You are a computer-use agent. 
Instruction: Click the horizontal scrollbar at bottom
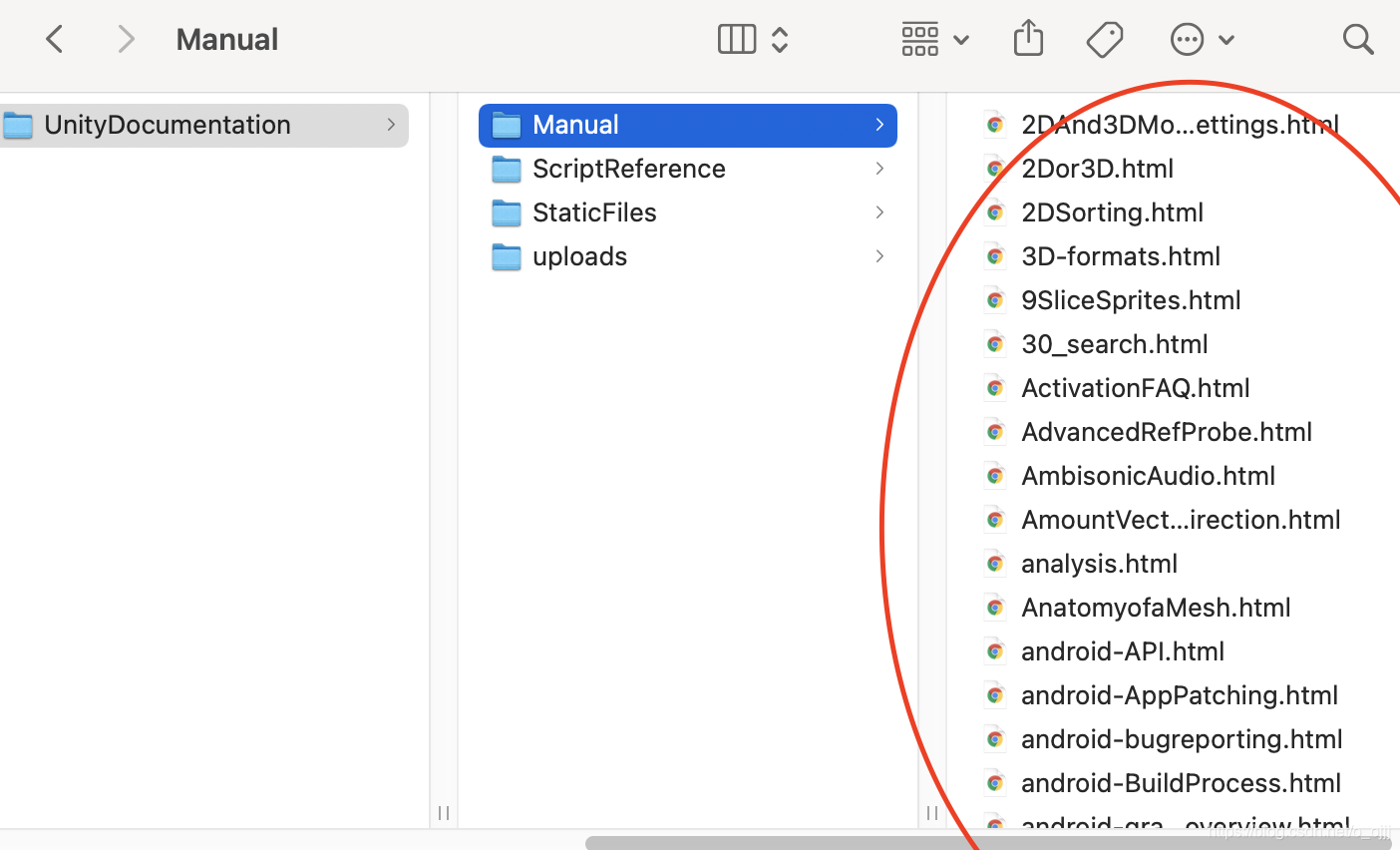[988, 843]
